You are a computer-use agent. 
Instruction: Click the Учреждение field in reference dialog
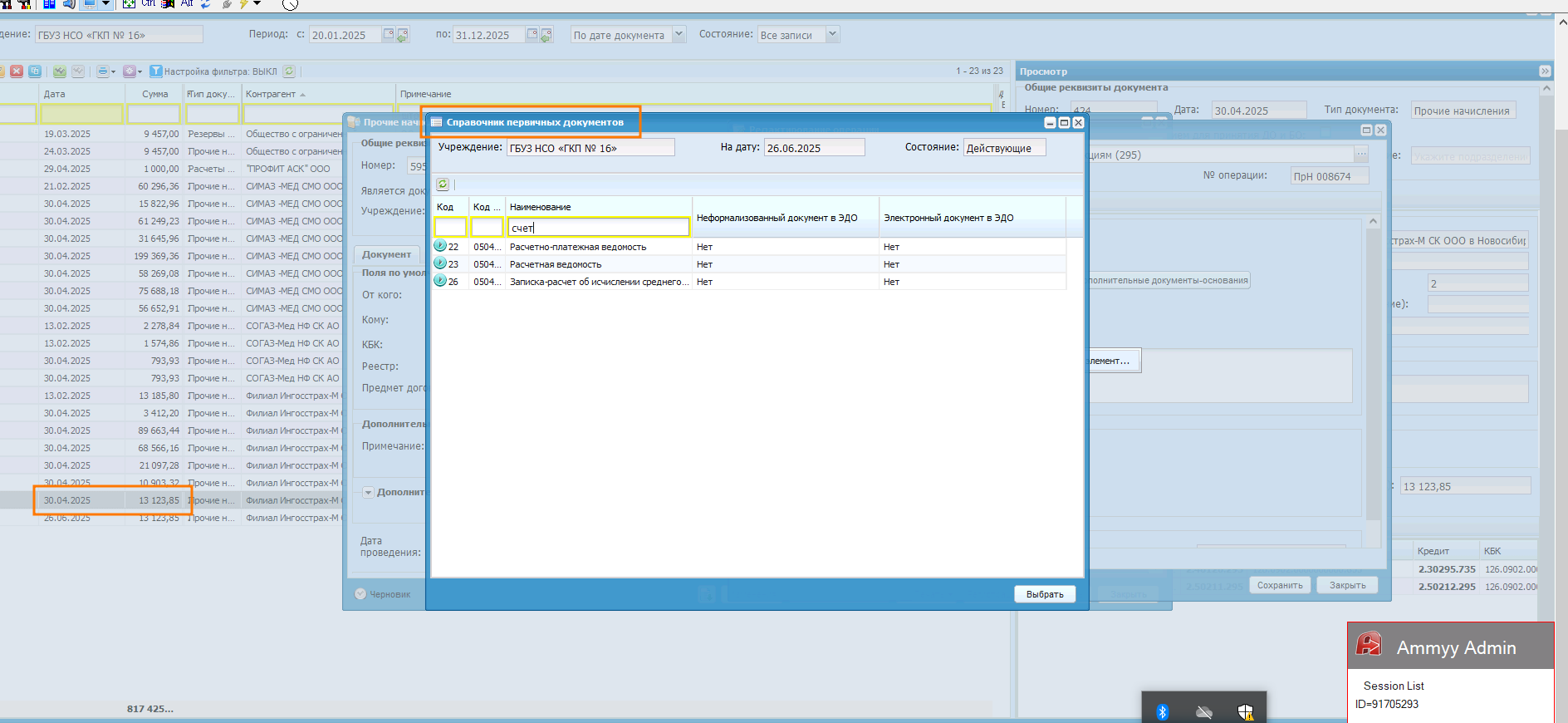pyautogui.click(x=590, y=148)
